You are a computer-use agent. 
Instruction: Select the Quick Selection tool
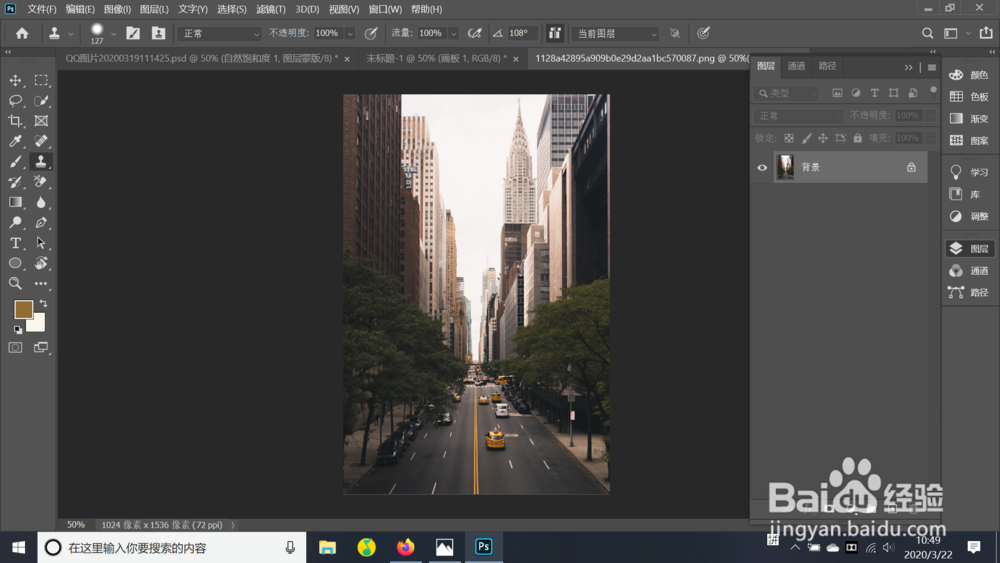tap(41, 101)
